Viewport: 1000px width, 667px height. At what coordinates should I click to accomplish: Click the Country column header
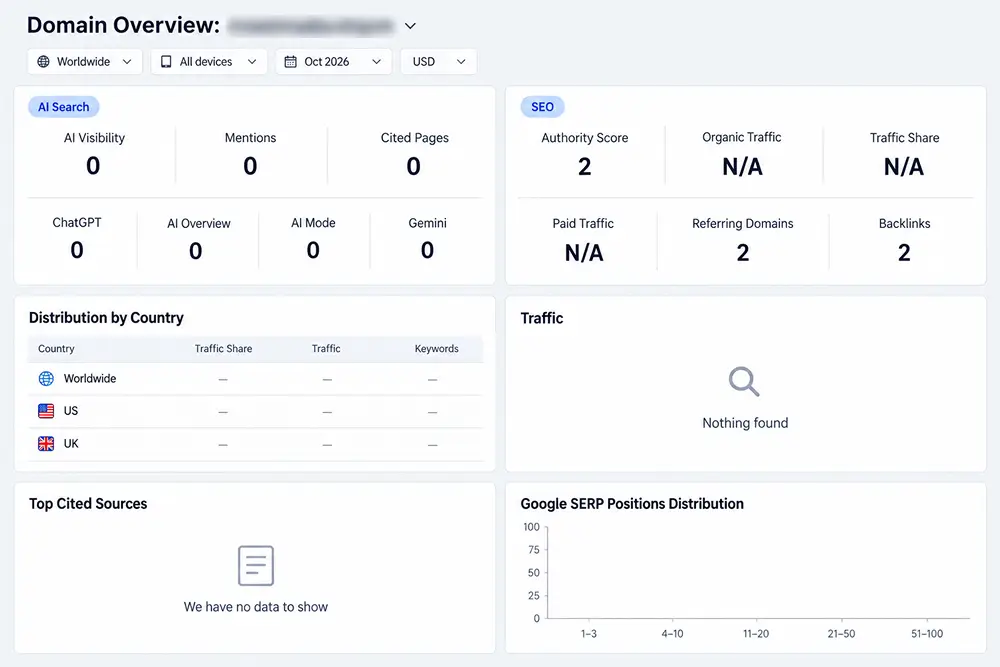56,349
